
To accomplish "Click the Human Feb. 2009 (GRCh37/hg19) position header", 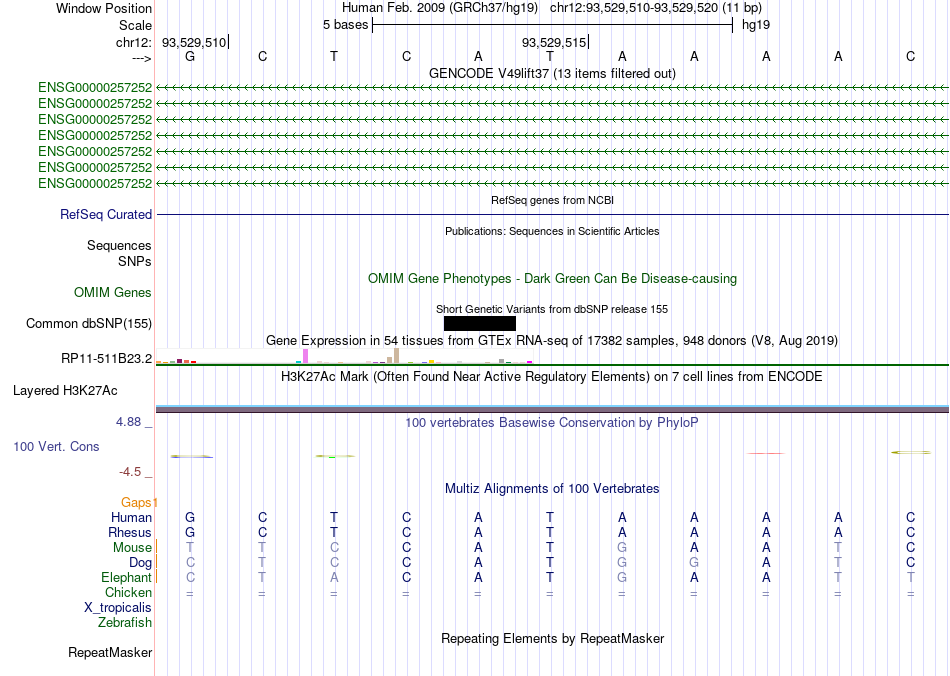I will [x=439, y=8].
